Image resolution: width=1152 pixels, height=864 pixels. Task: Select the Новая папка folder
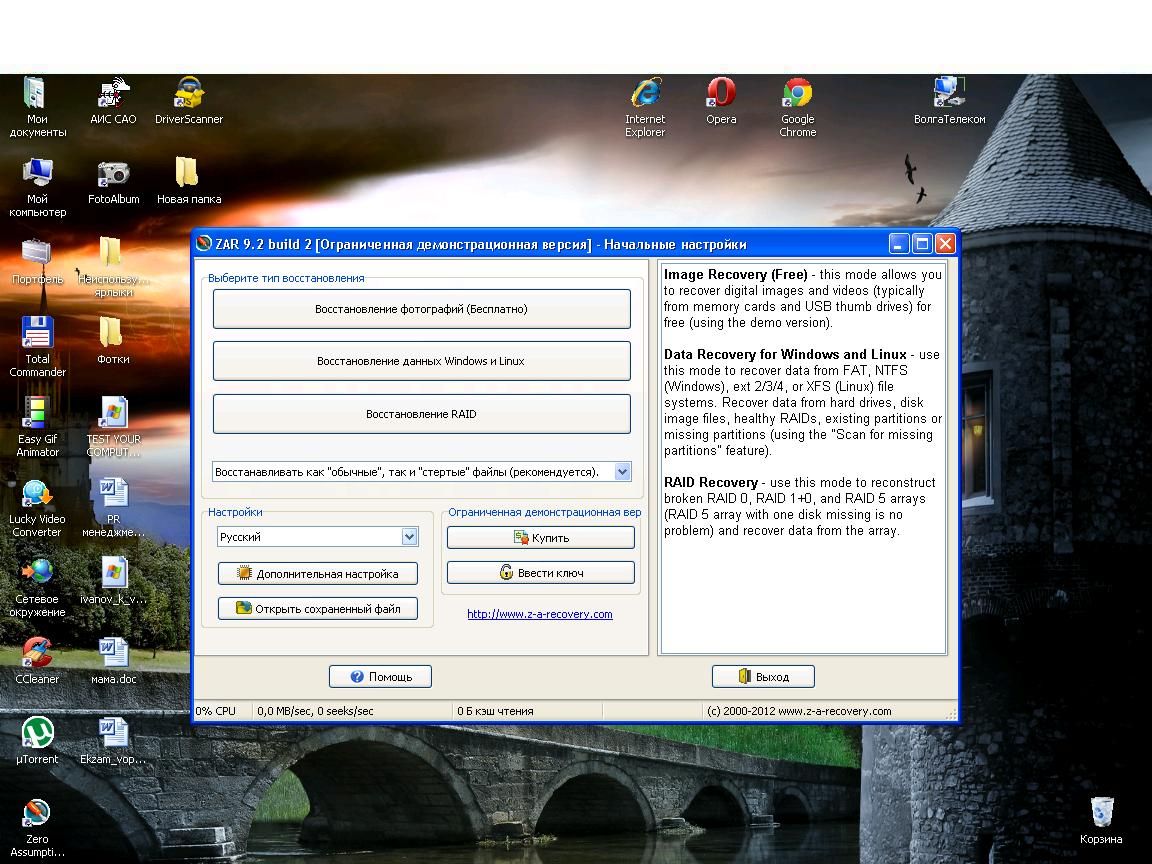tap(189, 181)
